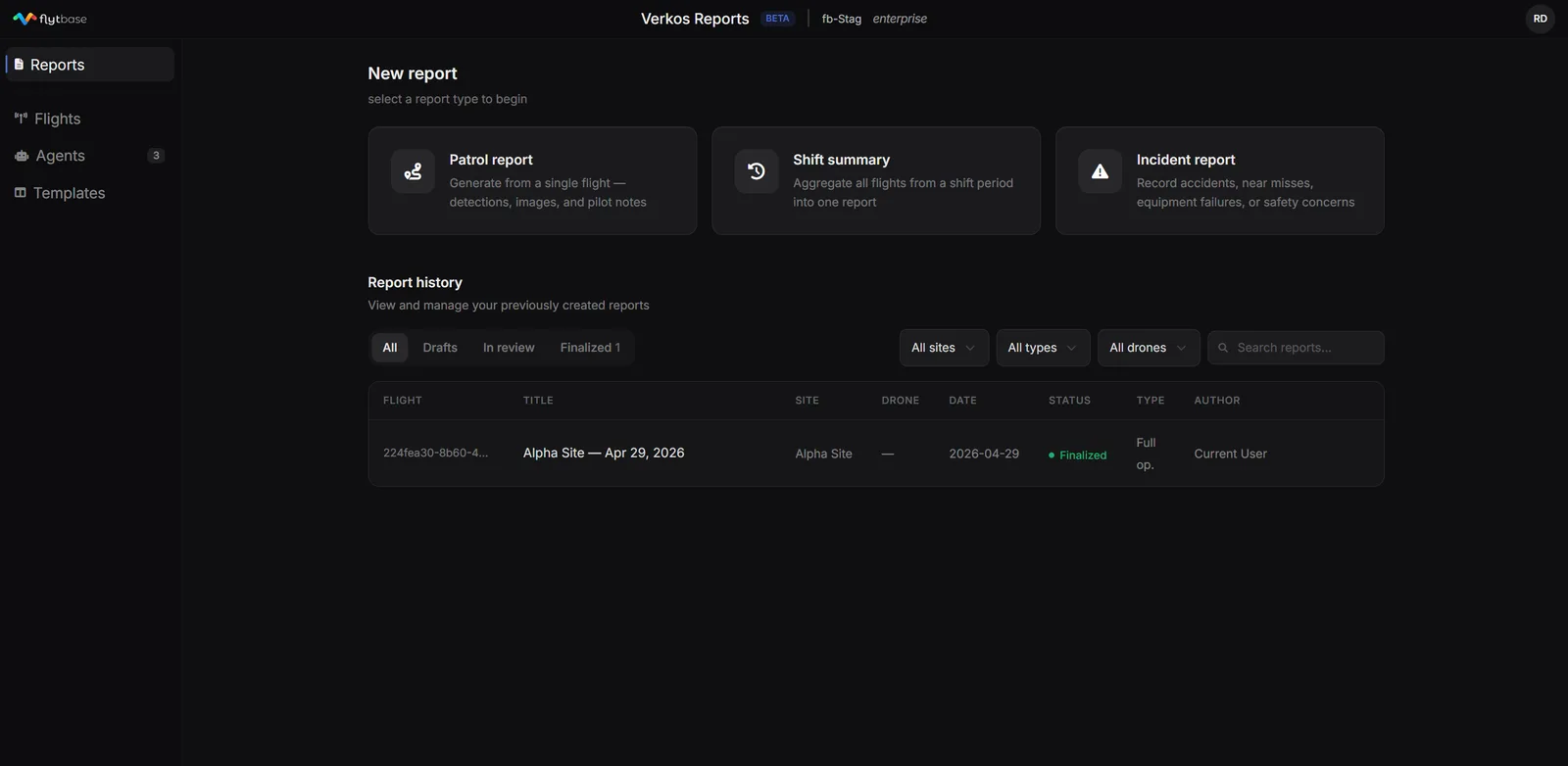Click the FlytBase logo
Viewport: 1568px width, 766px height.
50,19
